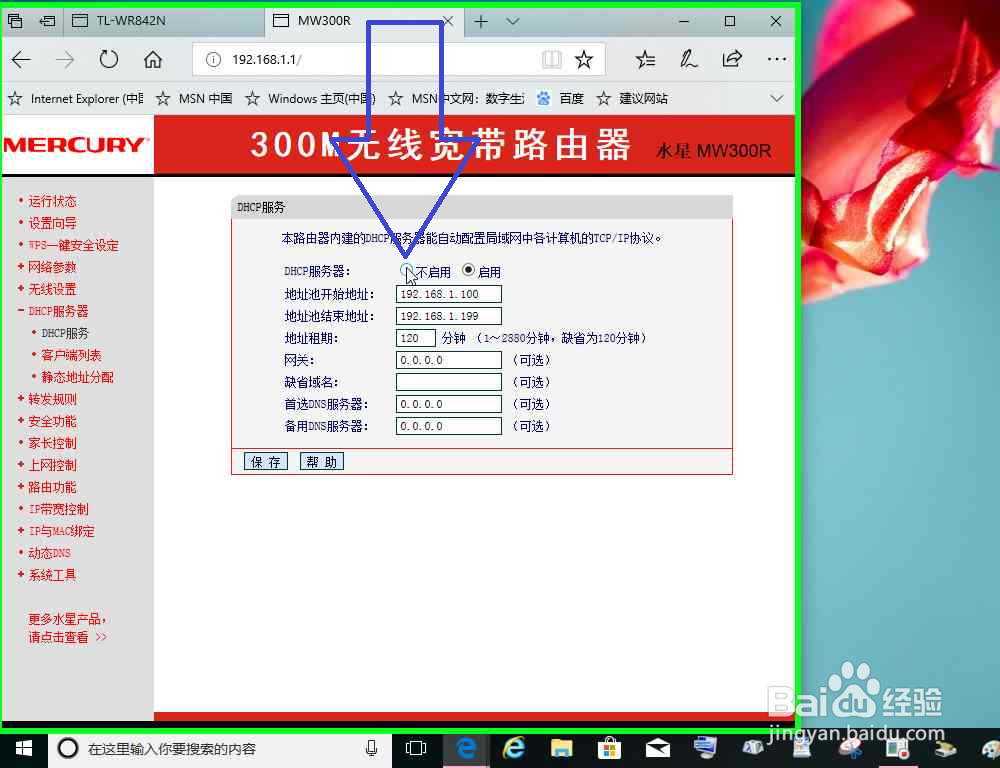Viewport: 1000px width, 768px height.
Task: Select DHCP 启用 radio button
Action: [469, 270]
